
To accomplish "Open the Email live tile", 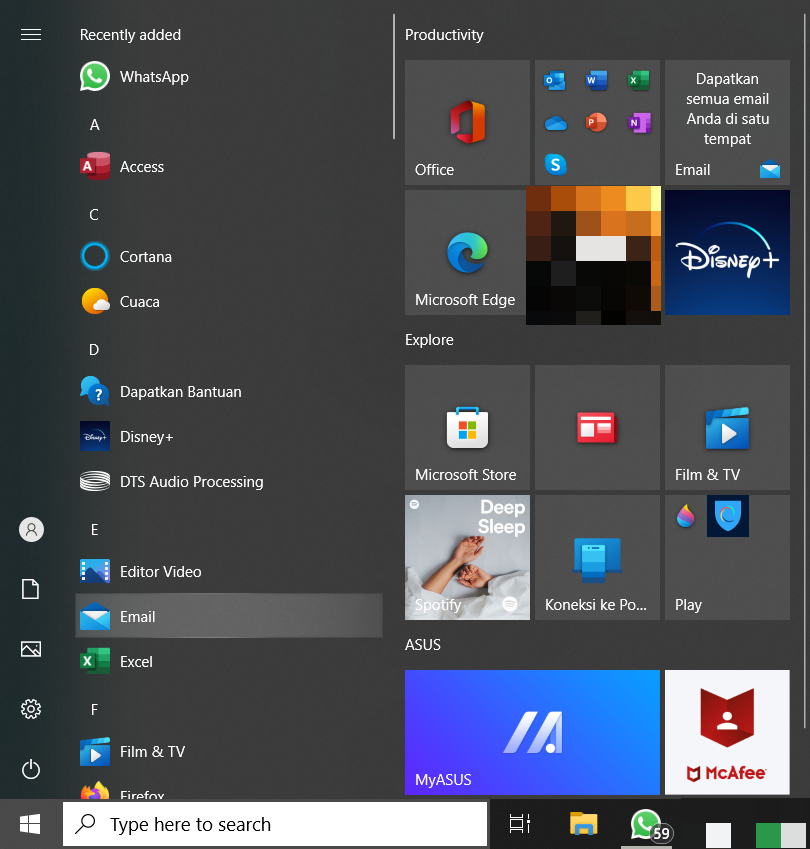I will tap(727, 122).
